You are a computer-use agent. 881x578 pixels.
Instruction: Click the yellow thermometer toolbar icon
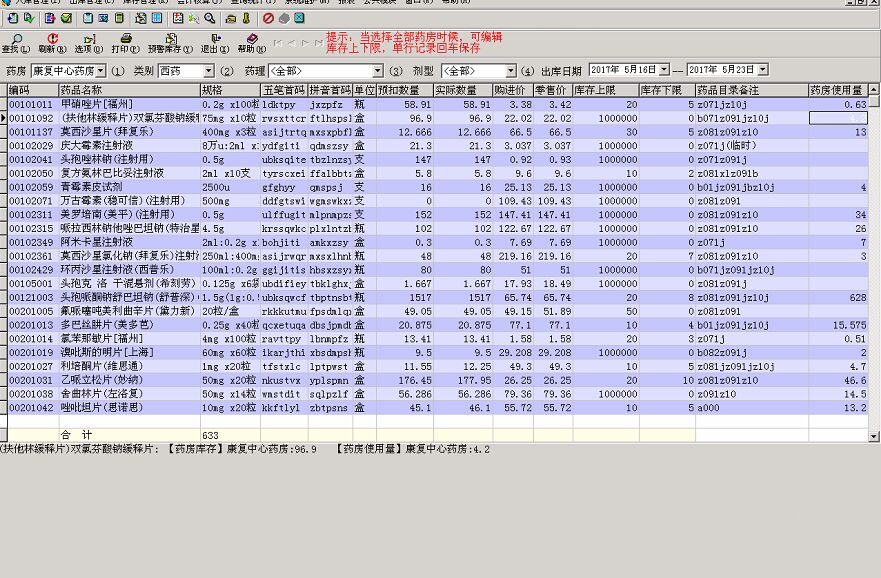tap(246, 19)
